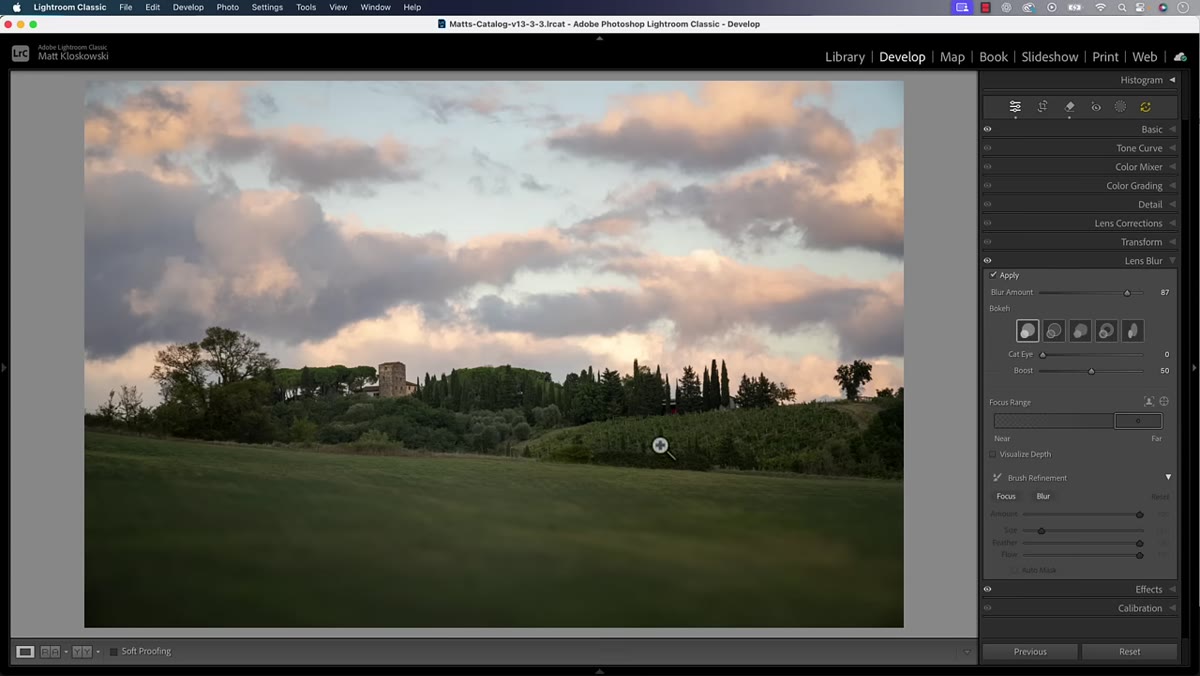Image resolution: width=1200 pixels, height=676 pixels.
Task: Select the Edit sliders tool icon
Action: click(x=1015, y=107)
